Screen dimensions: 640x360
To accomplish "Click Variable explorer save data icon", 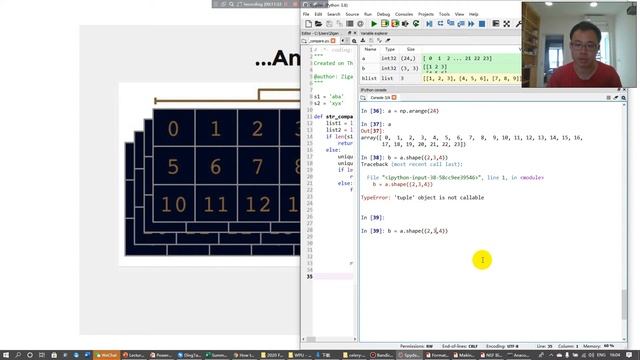I will [x=371, y=40].
